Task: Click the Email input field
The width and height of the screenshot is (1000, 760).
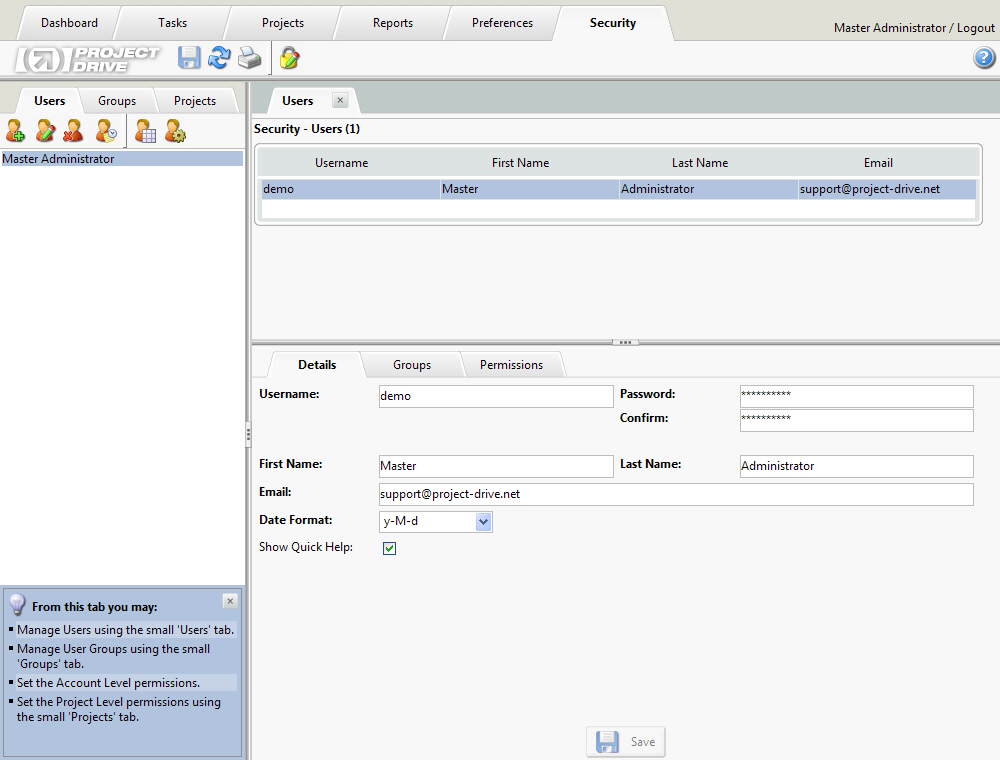Action: click(x=676, y=494)
